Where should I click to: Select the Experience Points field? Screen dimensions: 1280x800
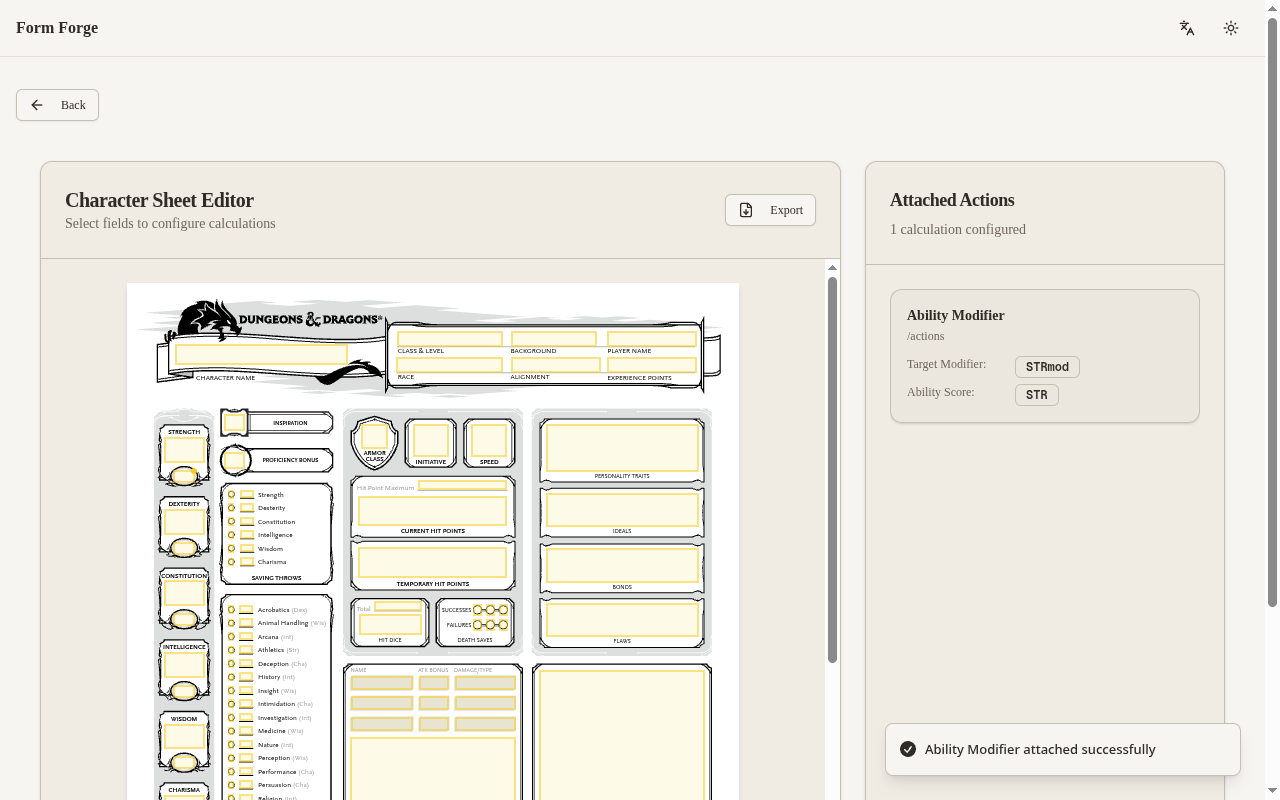pos(651,365)
